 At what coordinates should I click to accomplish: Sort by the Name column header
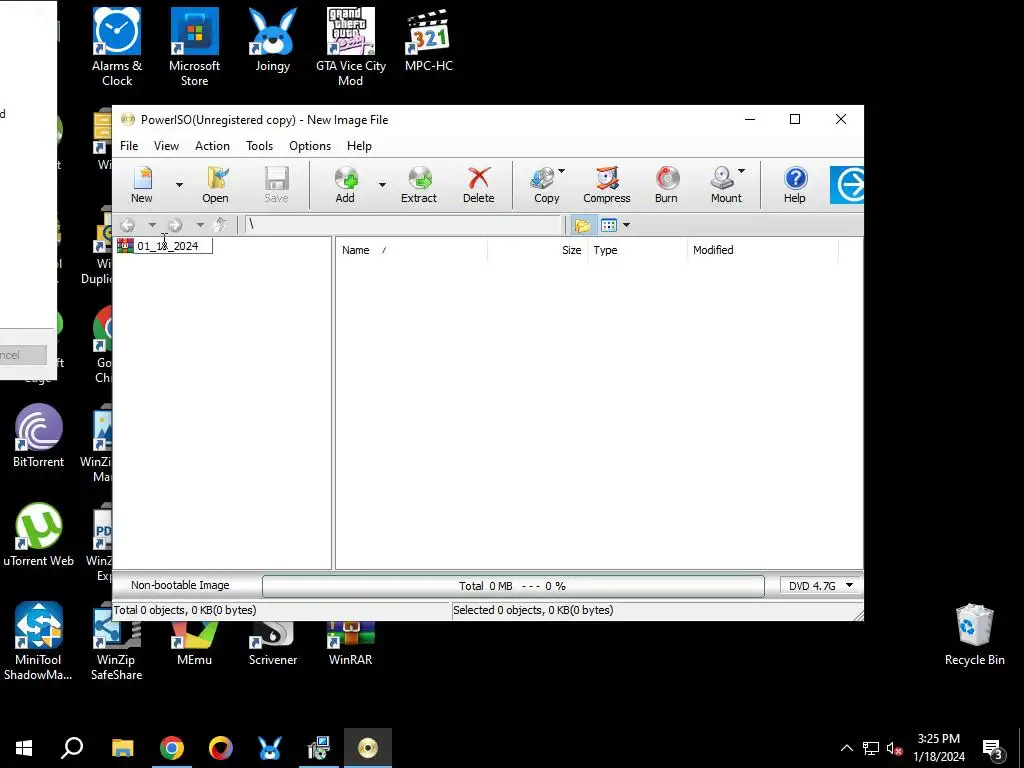[411, 250]
